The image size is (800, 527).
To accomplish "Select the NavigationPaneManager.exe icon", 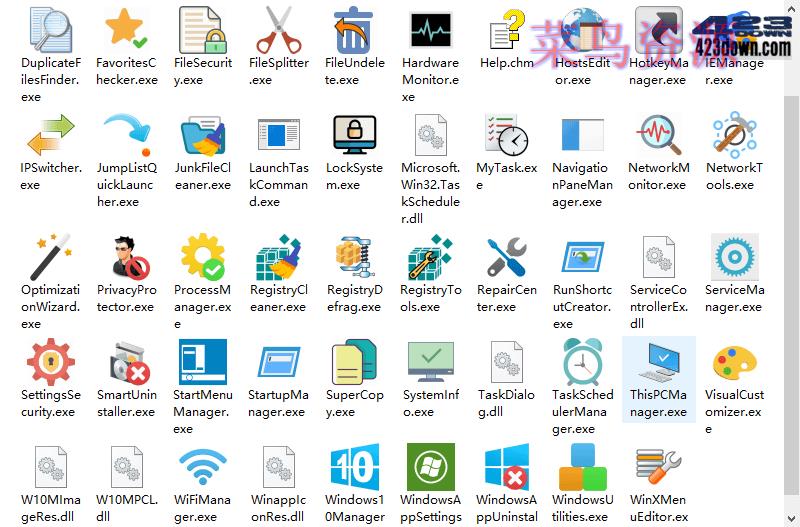I will [582, 135].
